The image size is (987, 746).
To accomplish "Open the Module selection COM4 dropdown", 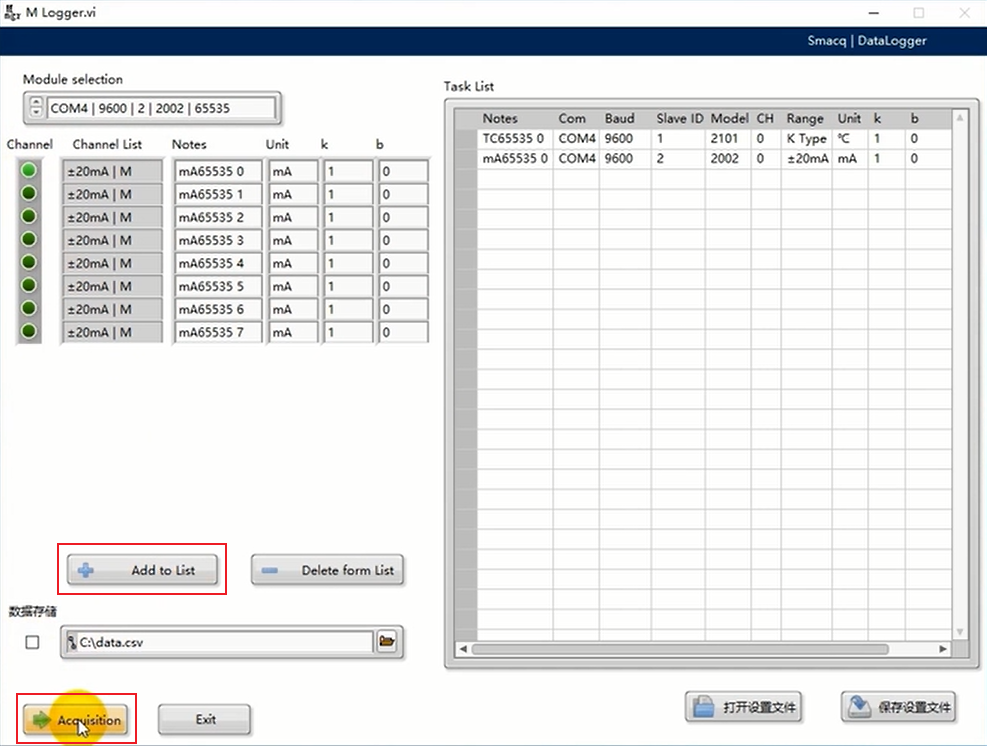I will pyautogui.click(x=160, y=108).
